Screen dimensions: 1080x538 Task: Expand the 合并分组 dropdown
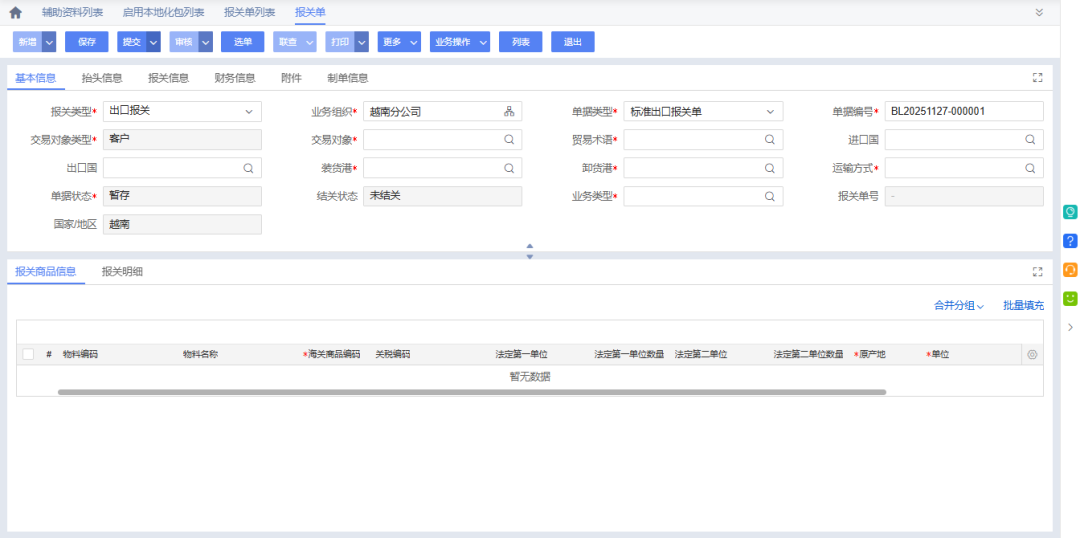(959, 306)
